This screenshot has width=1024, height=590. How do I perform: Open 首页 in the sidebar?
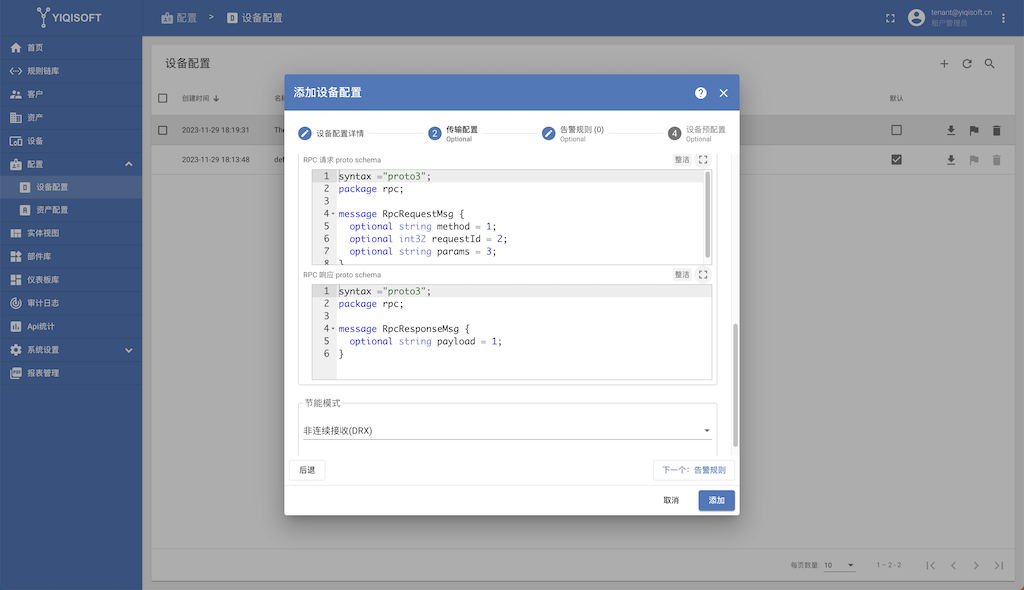tap(71, 48)
